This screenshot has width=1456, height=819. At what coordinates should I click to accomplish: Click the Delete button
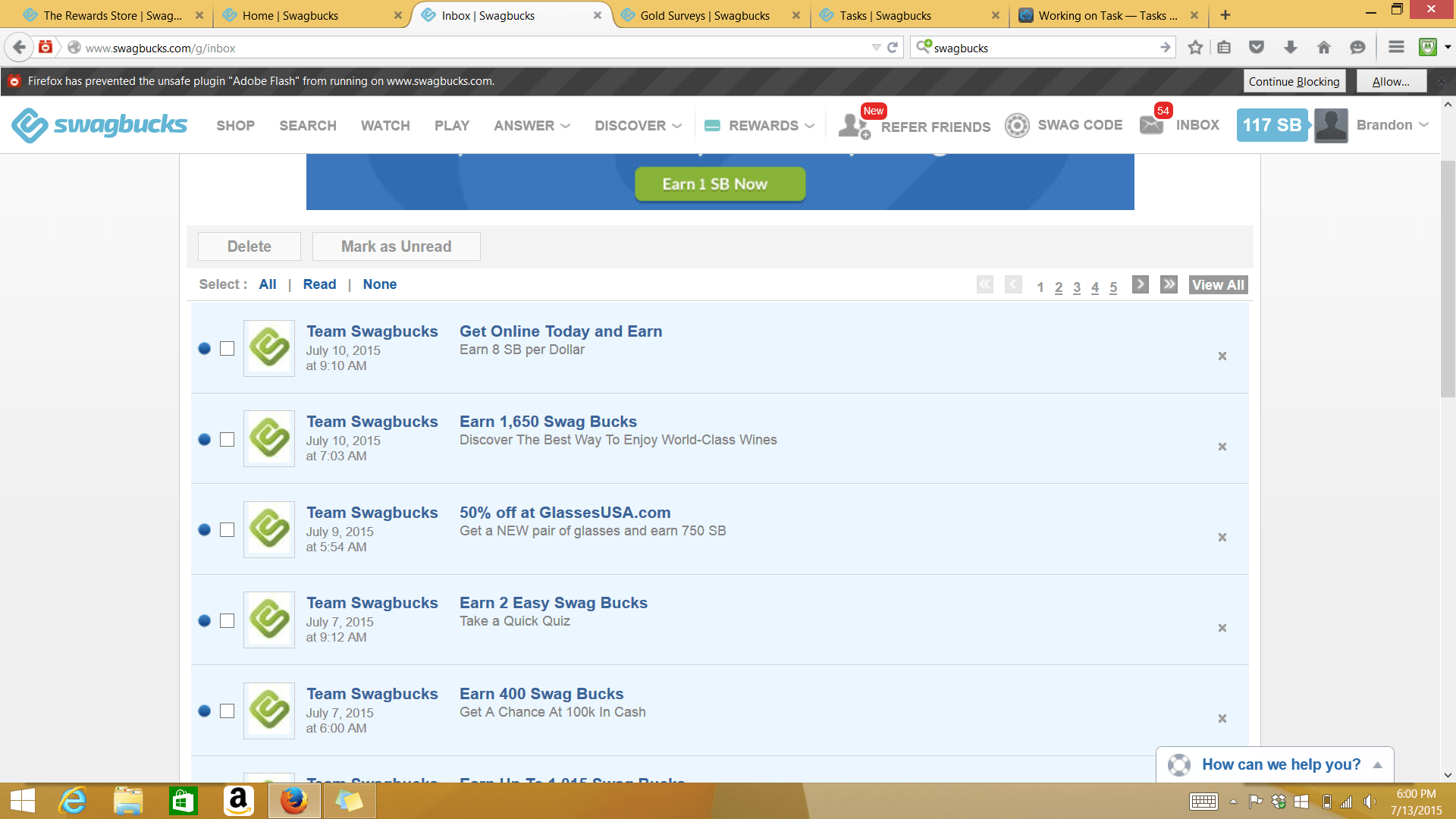[x=249, y=246]
